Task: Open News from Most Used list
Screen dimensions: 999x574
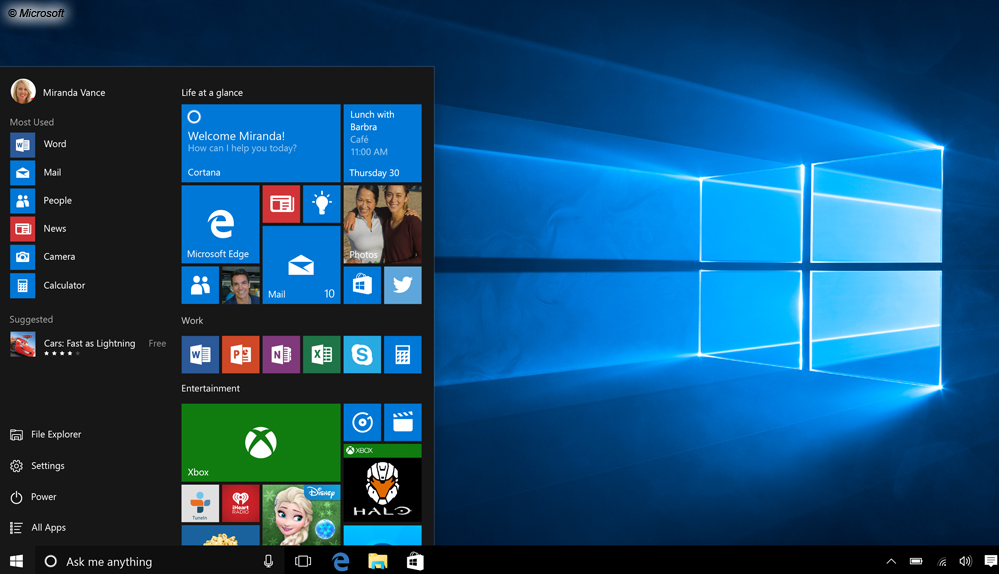Action: pyautogui.click(x=38, y=228)
